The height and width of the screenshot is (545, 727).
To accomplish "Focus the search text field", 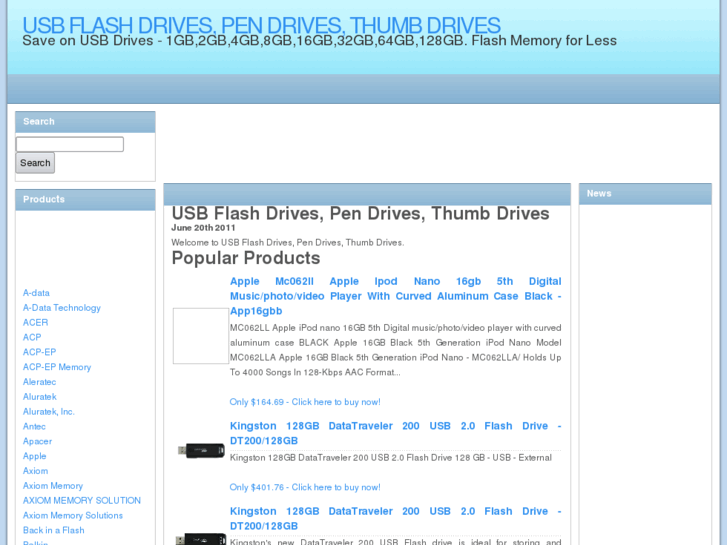I will [70, 144].
